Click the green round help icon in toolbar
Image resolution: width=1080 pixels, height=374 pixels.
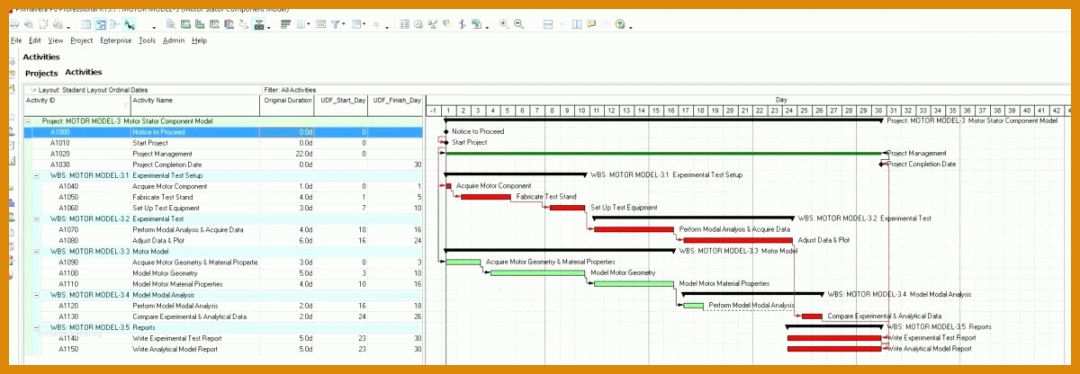620,25
